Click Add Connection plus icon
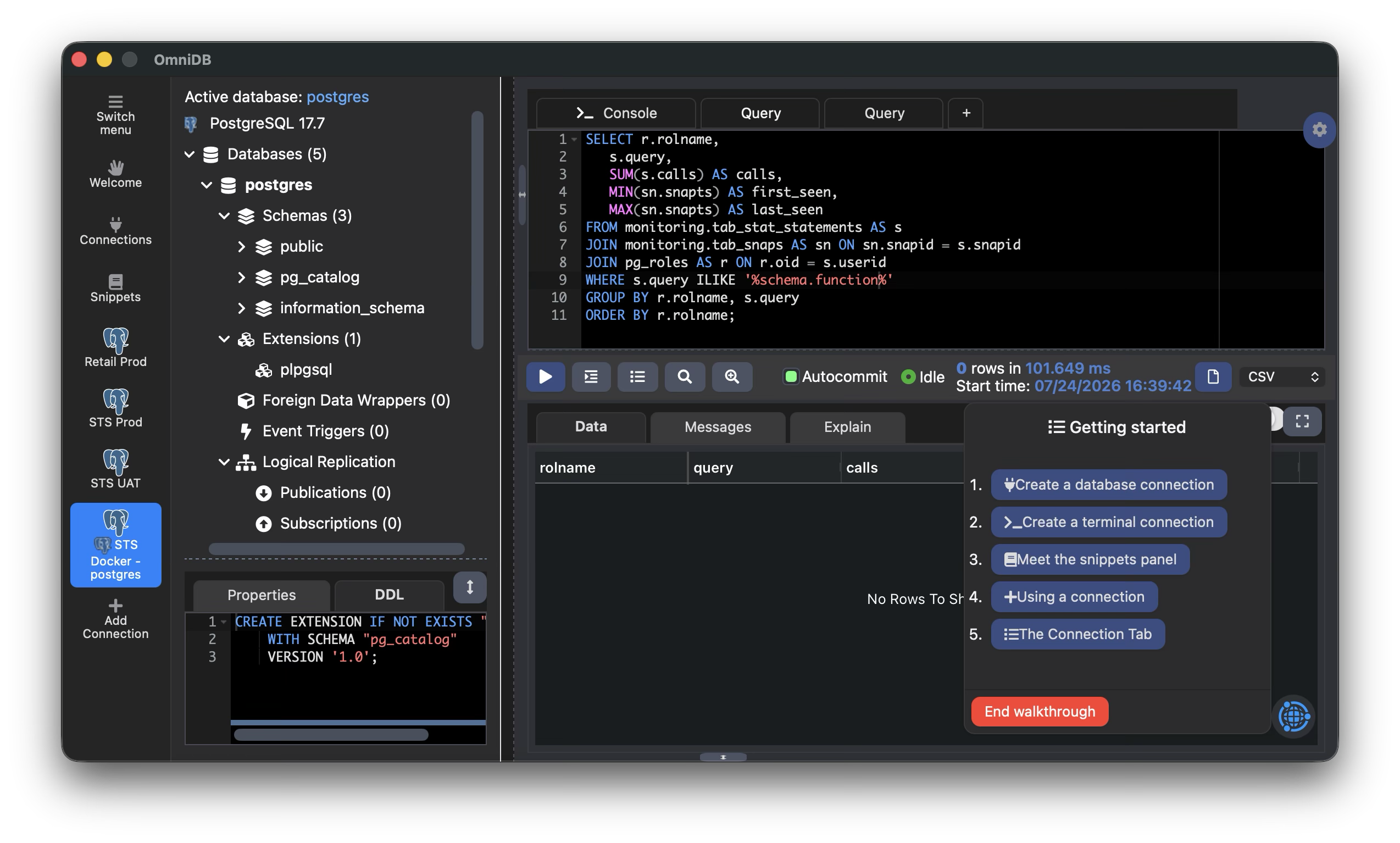 [115, 604]
